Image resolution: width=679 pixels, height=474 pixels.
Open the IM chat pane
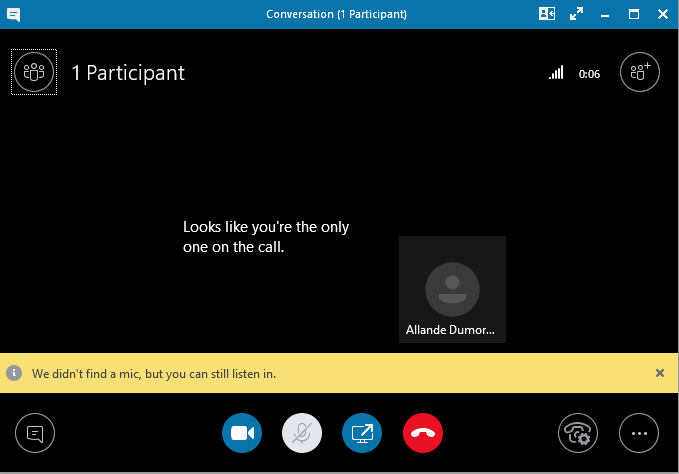point(35,433)
